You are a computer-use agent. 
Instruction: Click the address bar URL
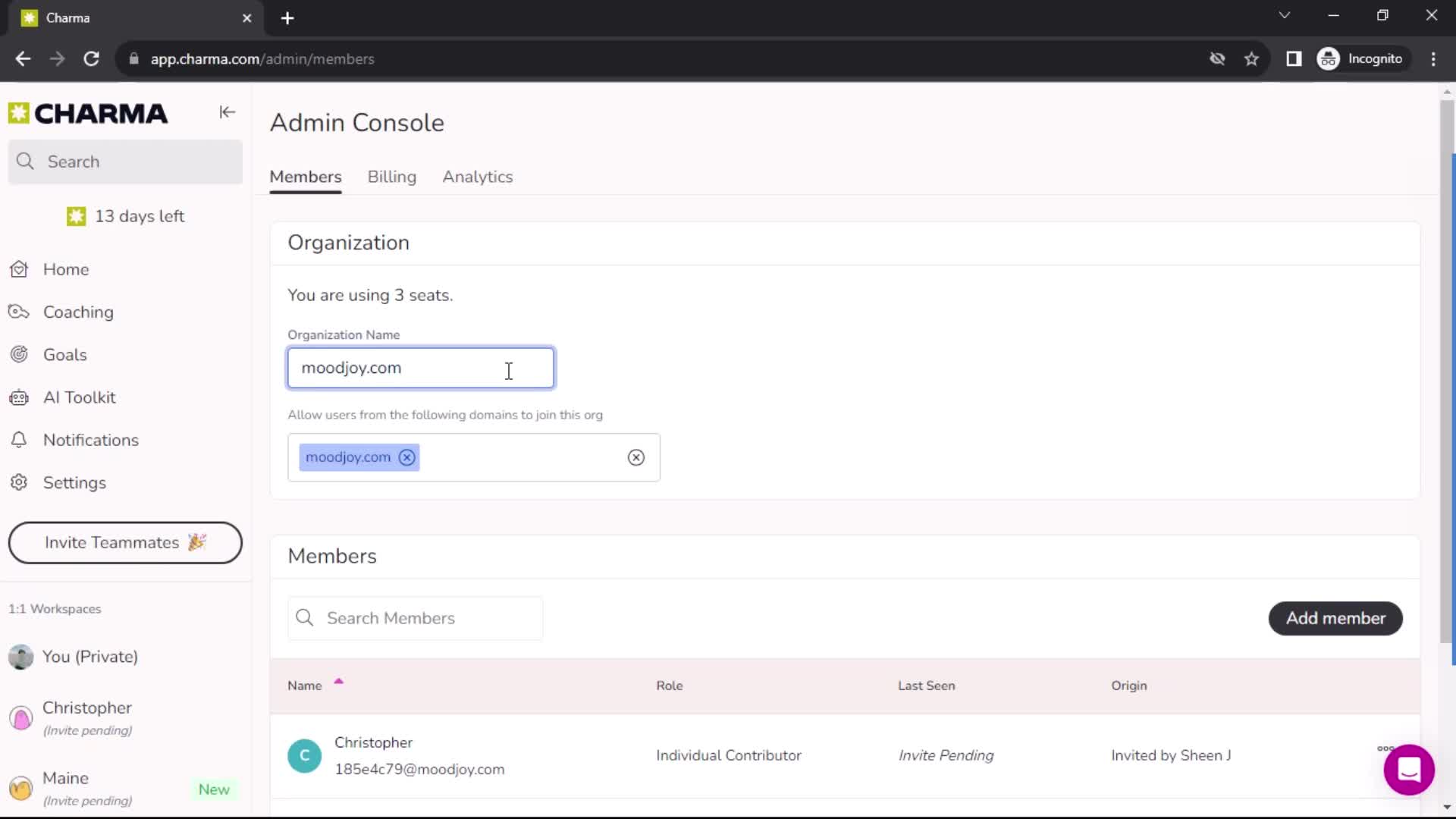[x=262, y=58]
